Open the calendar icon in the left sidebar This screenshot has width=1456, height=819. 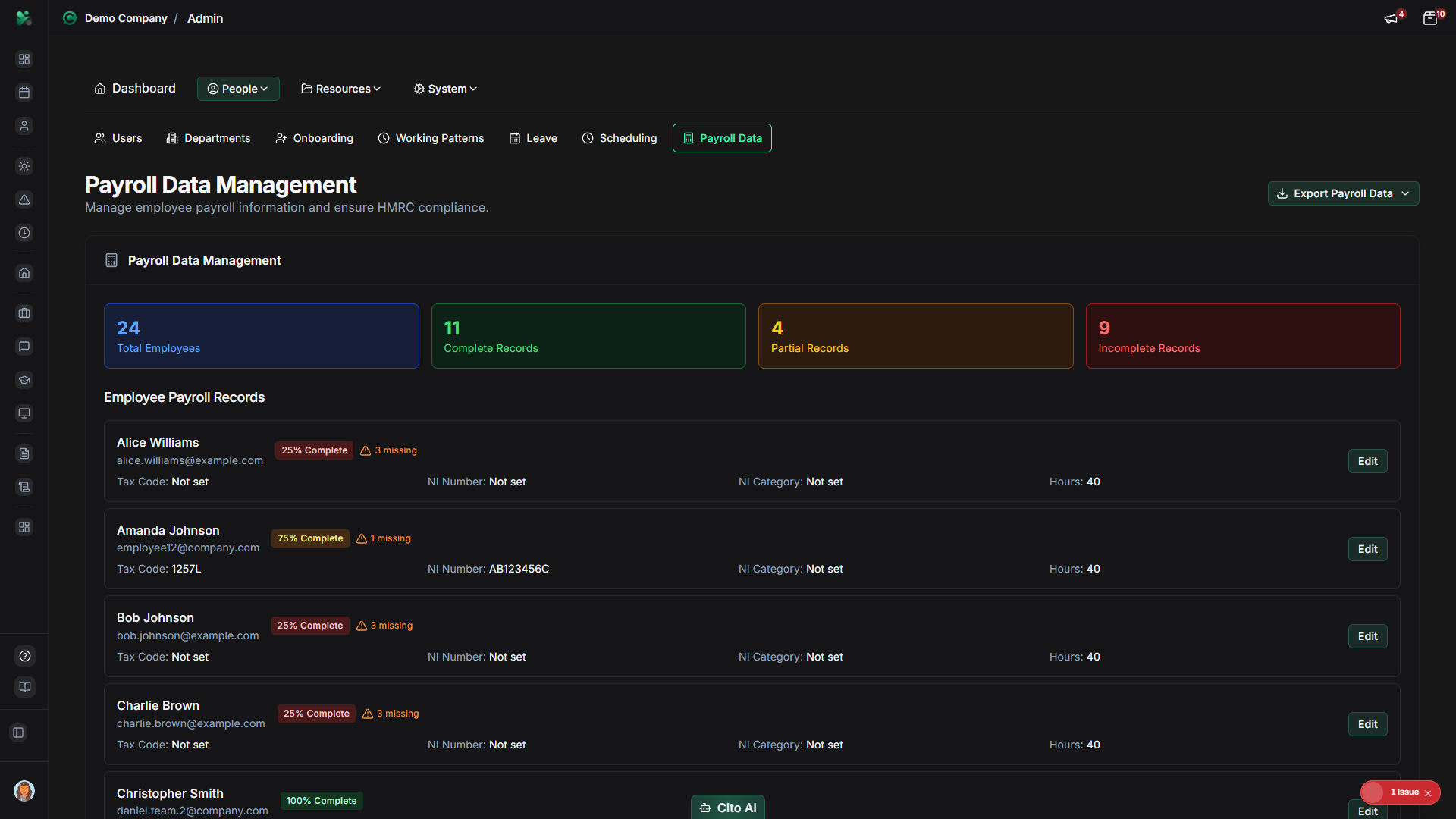(x=24, y=93)
